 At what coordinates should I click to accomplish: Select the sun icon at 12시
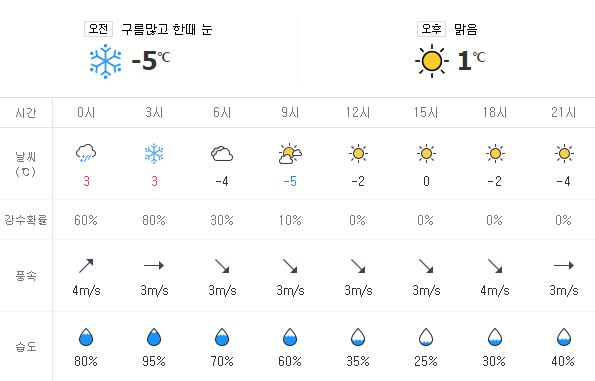(x=358, y=154)
